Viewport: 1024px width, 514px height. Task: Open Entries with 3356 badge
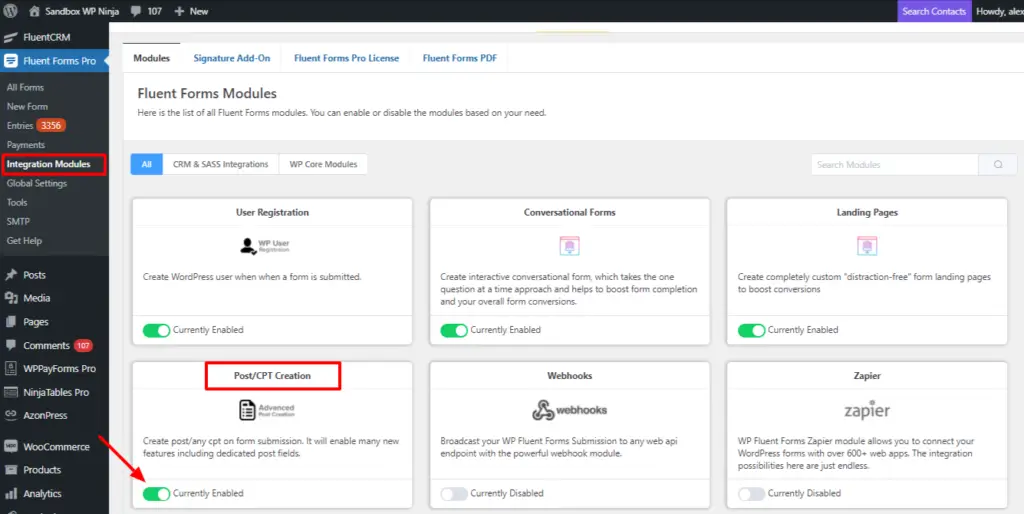[36, 125]
